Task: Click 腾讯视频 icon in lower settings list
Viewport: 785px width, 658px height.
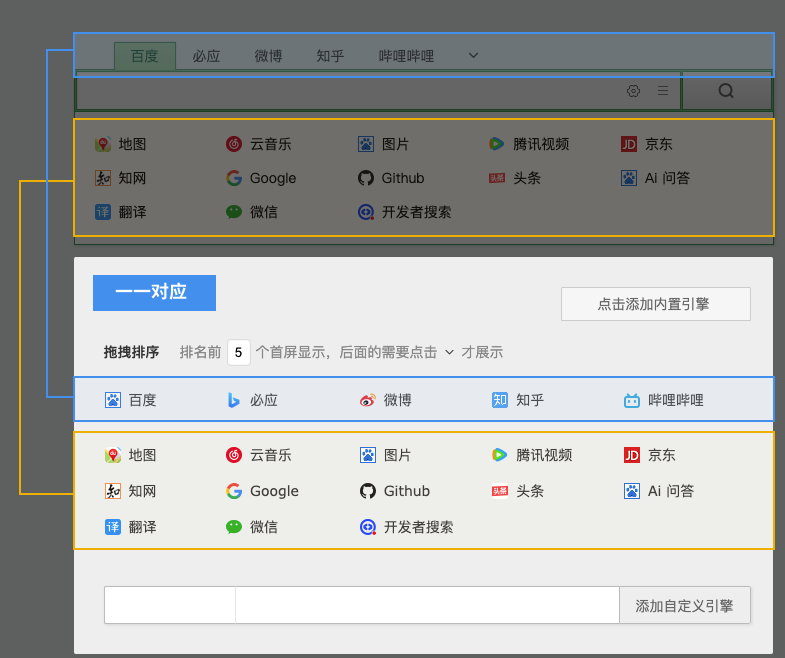Action: tap(500, 455)
